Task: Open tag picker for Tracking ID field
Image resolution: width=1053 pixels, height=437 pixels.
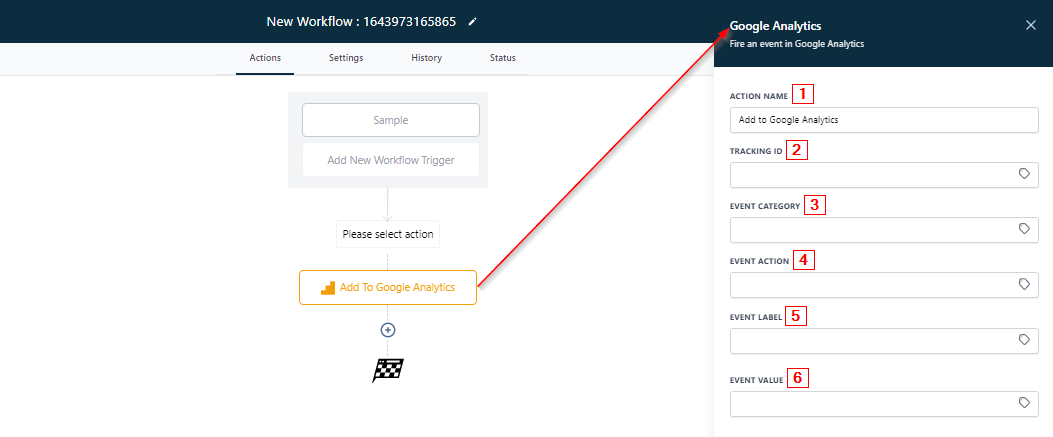Action: (x=1024, y=174)
